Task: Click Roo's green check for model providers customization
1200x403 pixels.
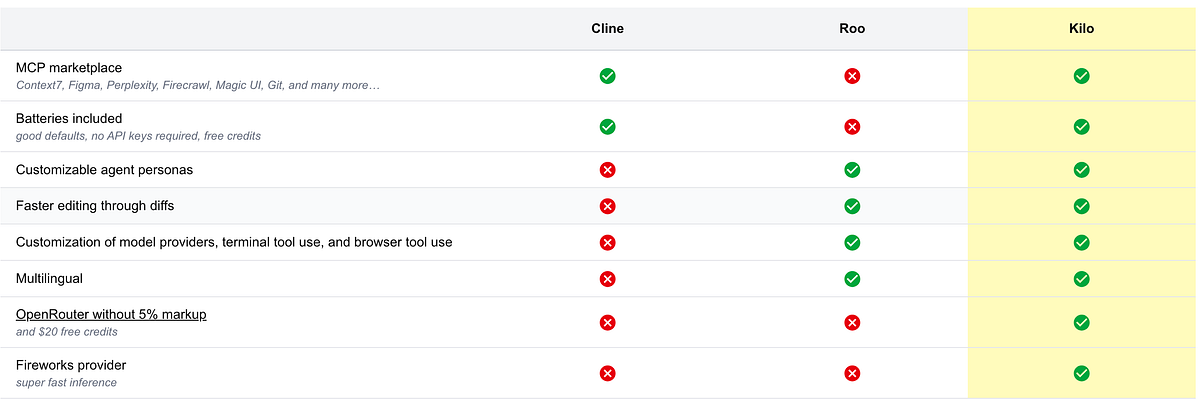Action: pyautogui.click(x=852, y=242)
